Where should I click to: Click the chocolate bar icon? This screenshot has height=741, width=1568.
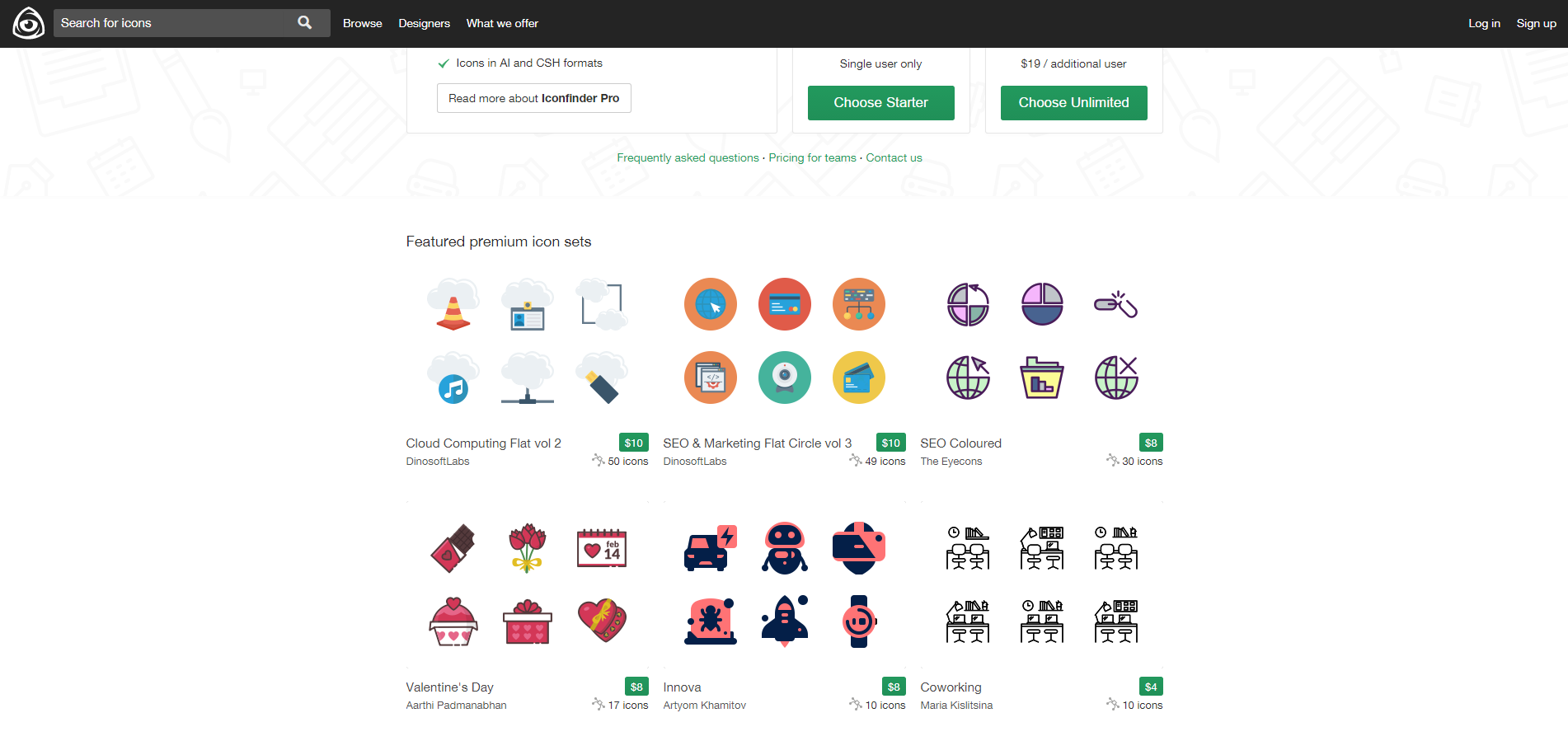[x=453, y=548]
